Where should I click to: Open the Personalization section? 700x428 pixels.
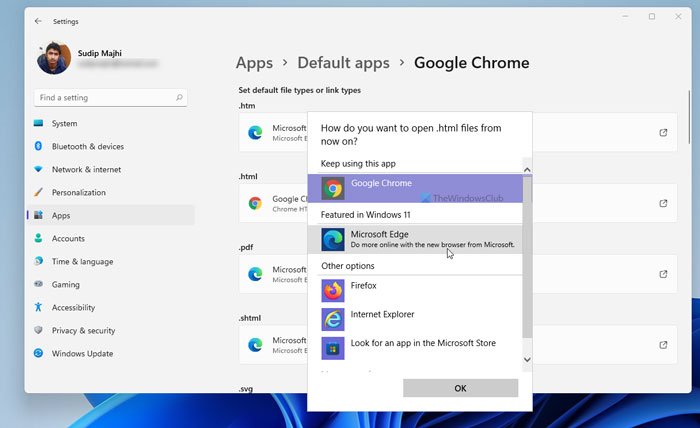[x=78, y=192]
